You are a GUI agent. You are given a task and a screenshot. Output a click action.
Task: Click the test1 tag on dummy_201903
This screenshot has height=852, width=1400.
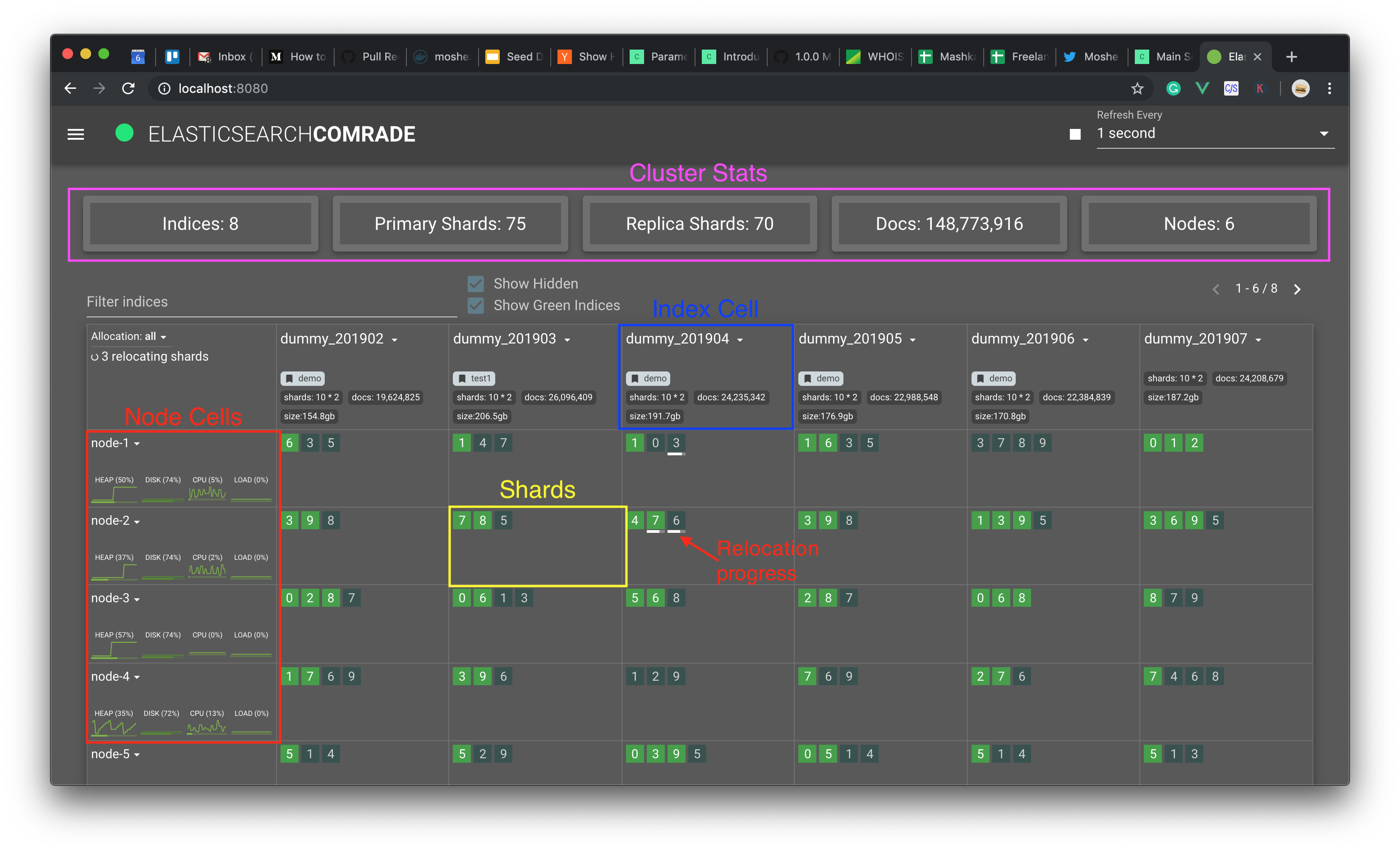pyautogui.click(x=474, y=378)
